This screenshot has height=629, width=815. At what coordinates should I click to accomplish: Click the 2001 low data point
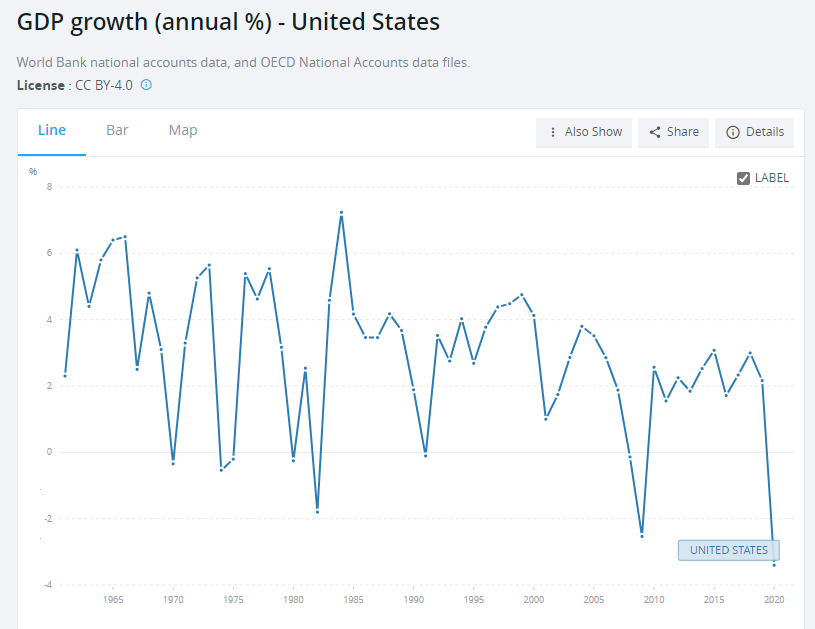pos(545,419)
